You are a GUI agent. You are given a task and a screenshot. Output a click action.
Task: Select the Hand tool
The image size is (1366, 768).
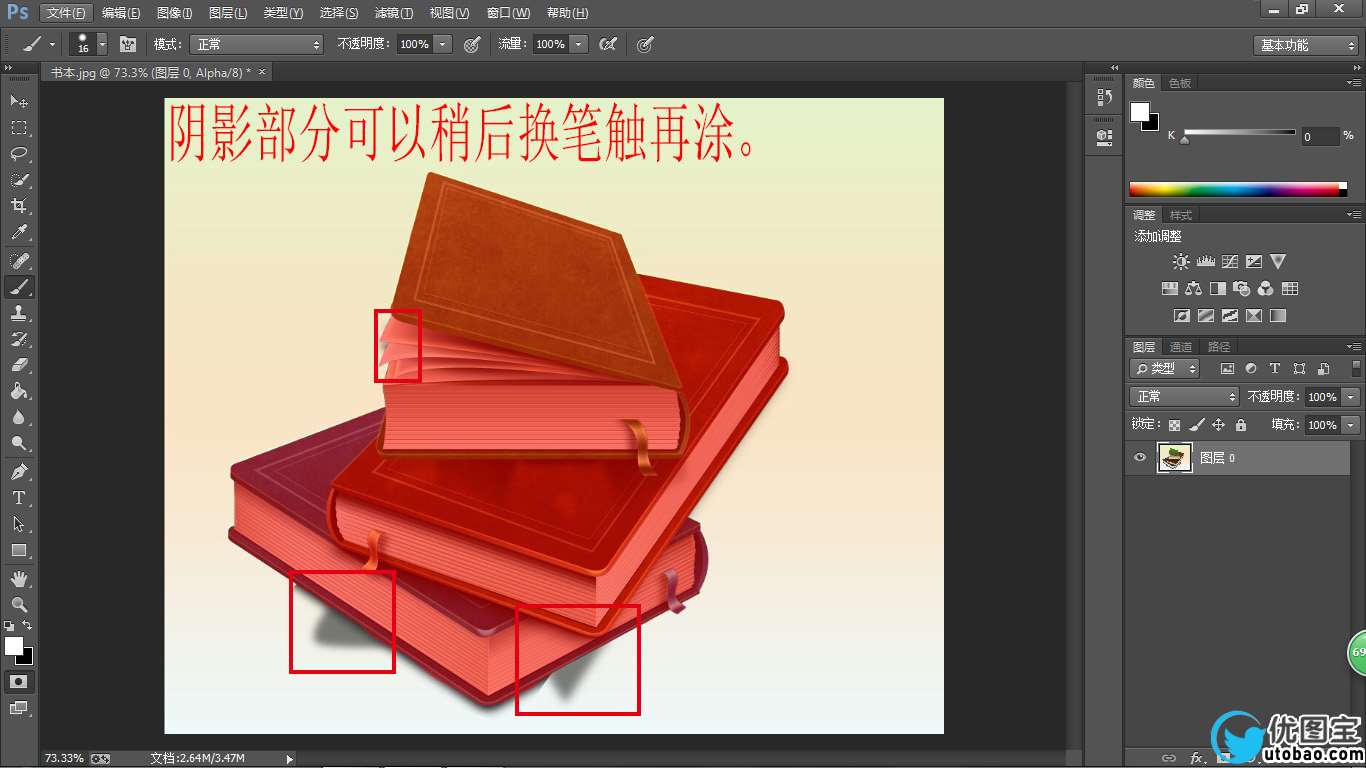pos(19,579)
